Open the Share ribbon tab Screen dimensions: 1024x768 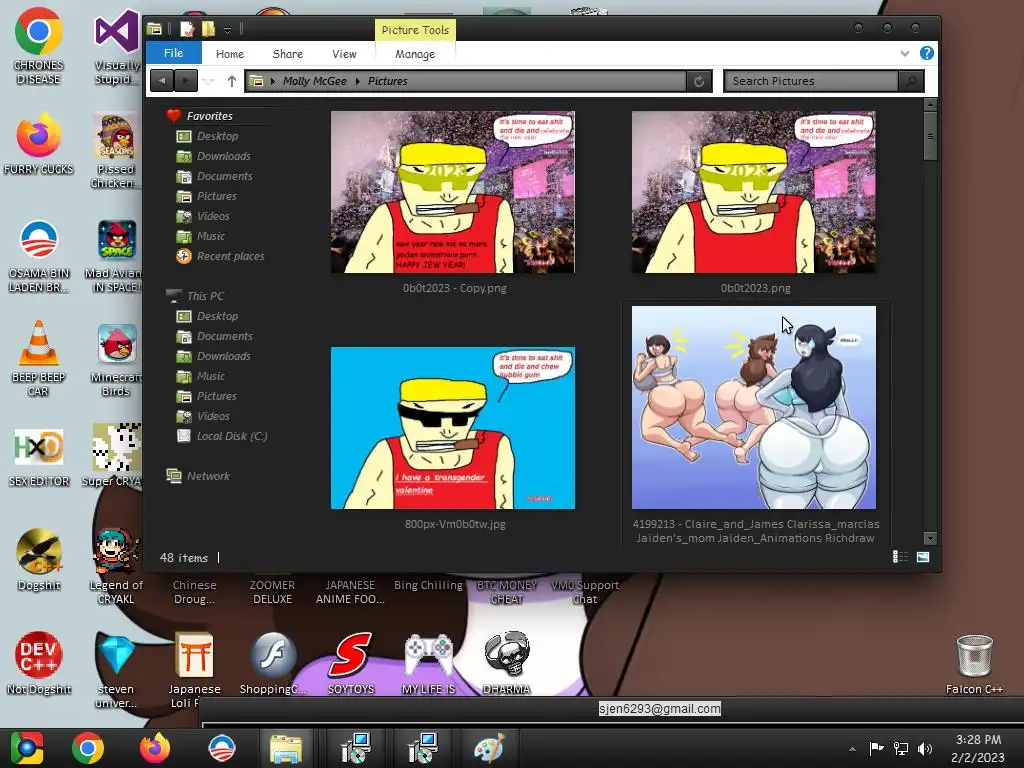pyautogui.click(x=287, y=54)
